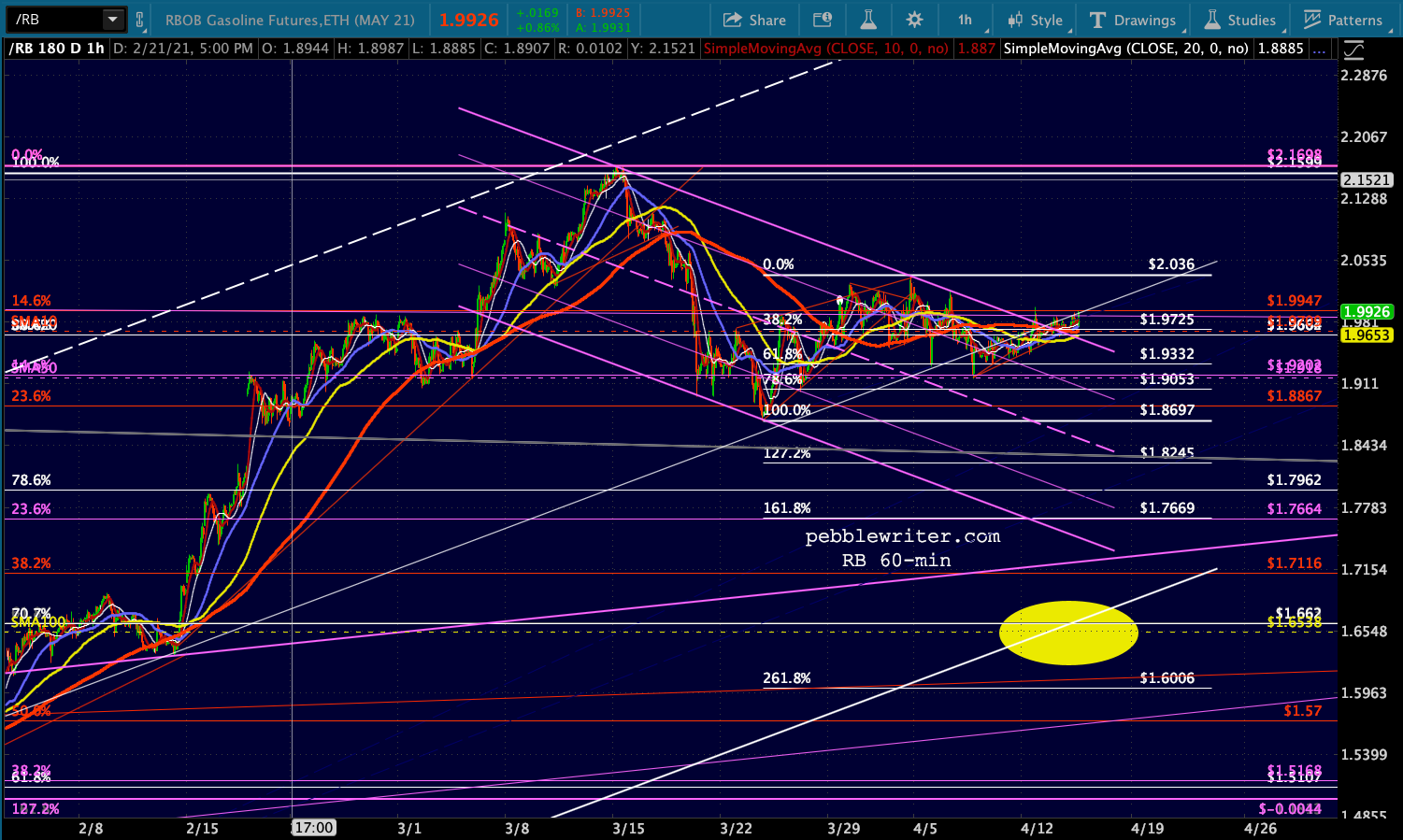Click the red $1.9947 level label
1403x840 pixels.
(x=1295, y=301)
